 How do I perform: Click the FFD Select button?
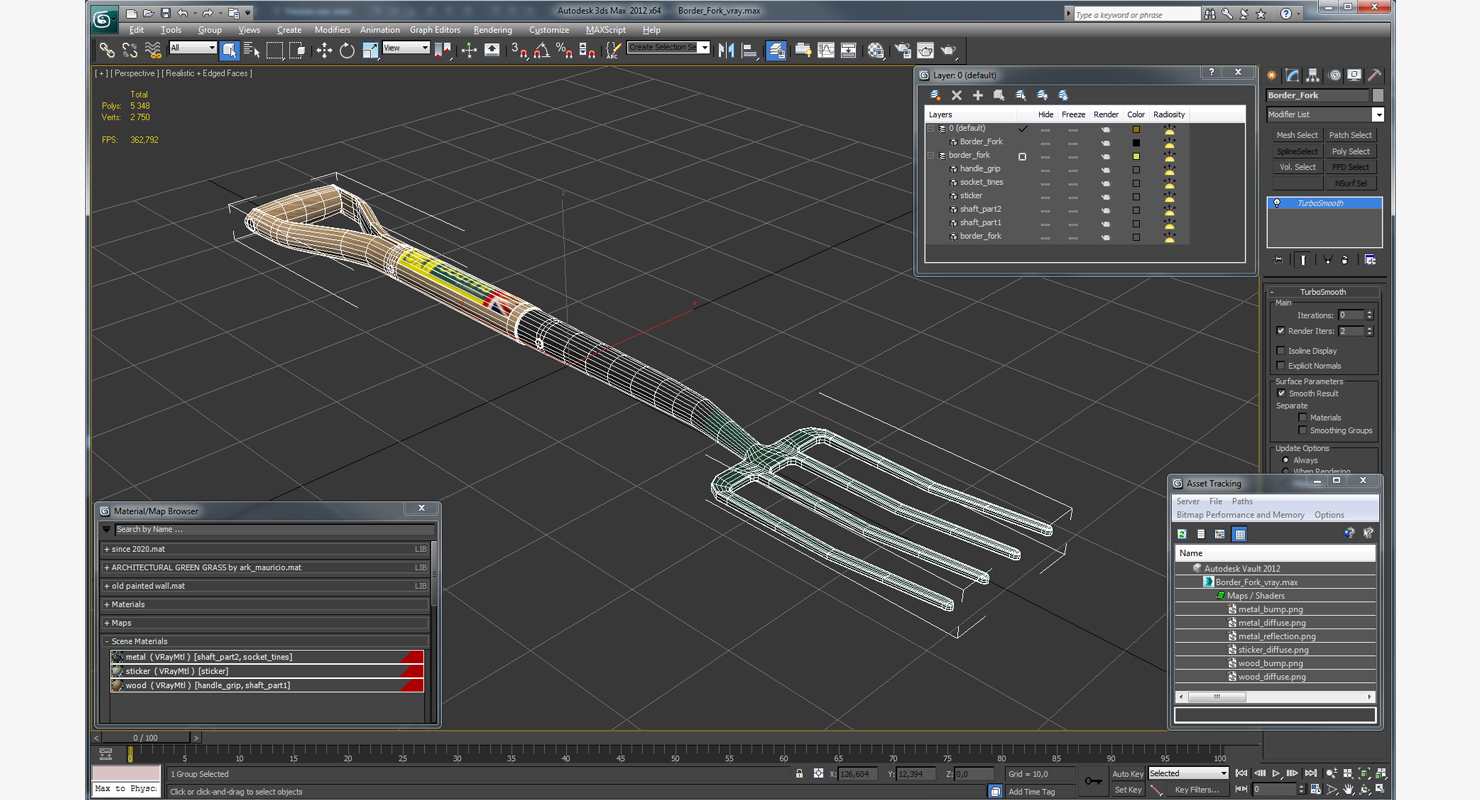(x=1351, y=167)
